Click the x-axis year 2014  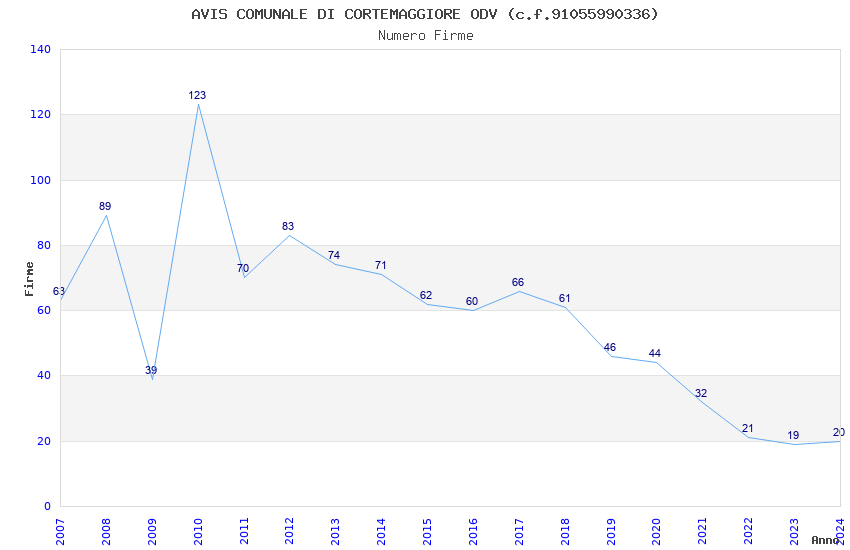click(381, 532)
